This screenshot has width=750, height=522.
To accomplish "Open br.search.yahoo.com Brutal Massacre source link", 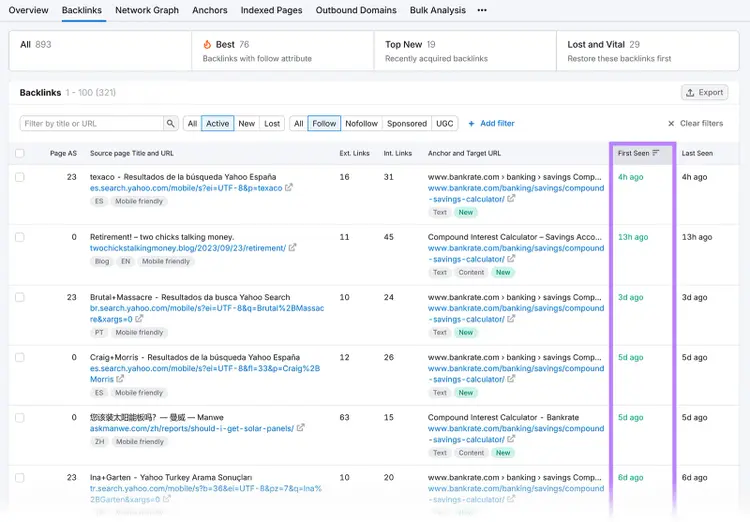I will (207, 313).
